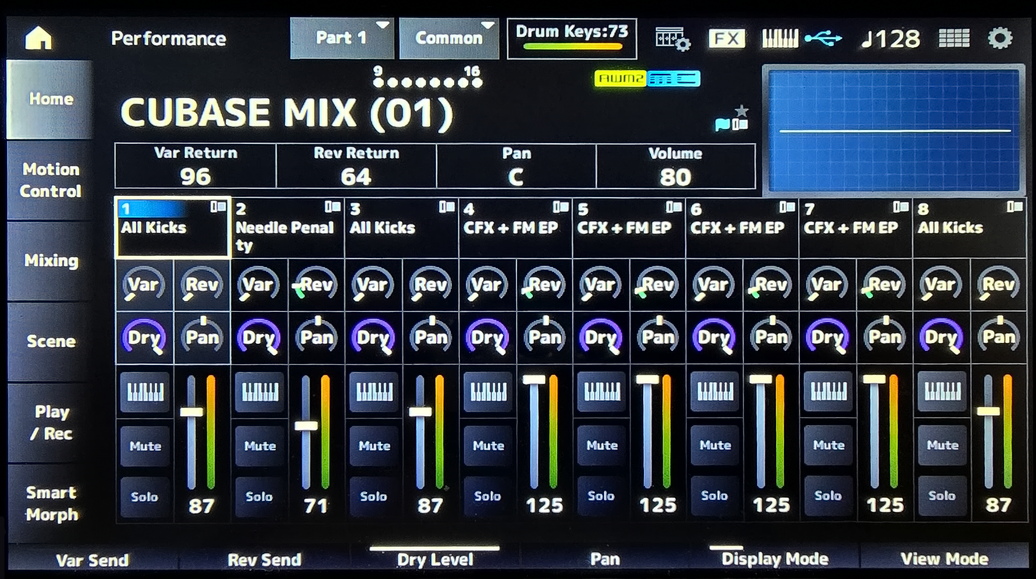Select the Rev Return value 64

[x=356, y=166]
